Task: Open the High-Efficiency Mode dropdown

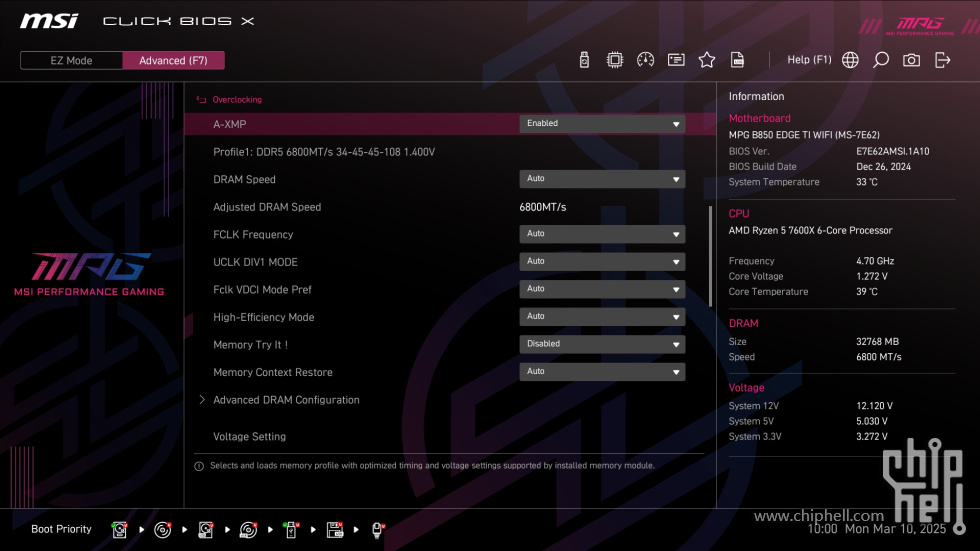Action: pyautogui.click(x=602, y=316)
